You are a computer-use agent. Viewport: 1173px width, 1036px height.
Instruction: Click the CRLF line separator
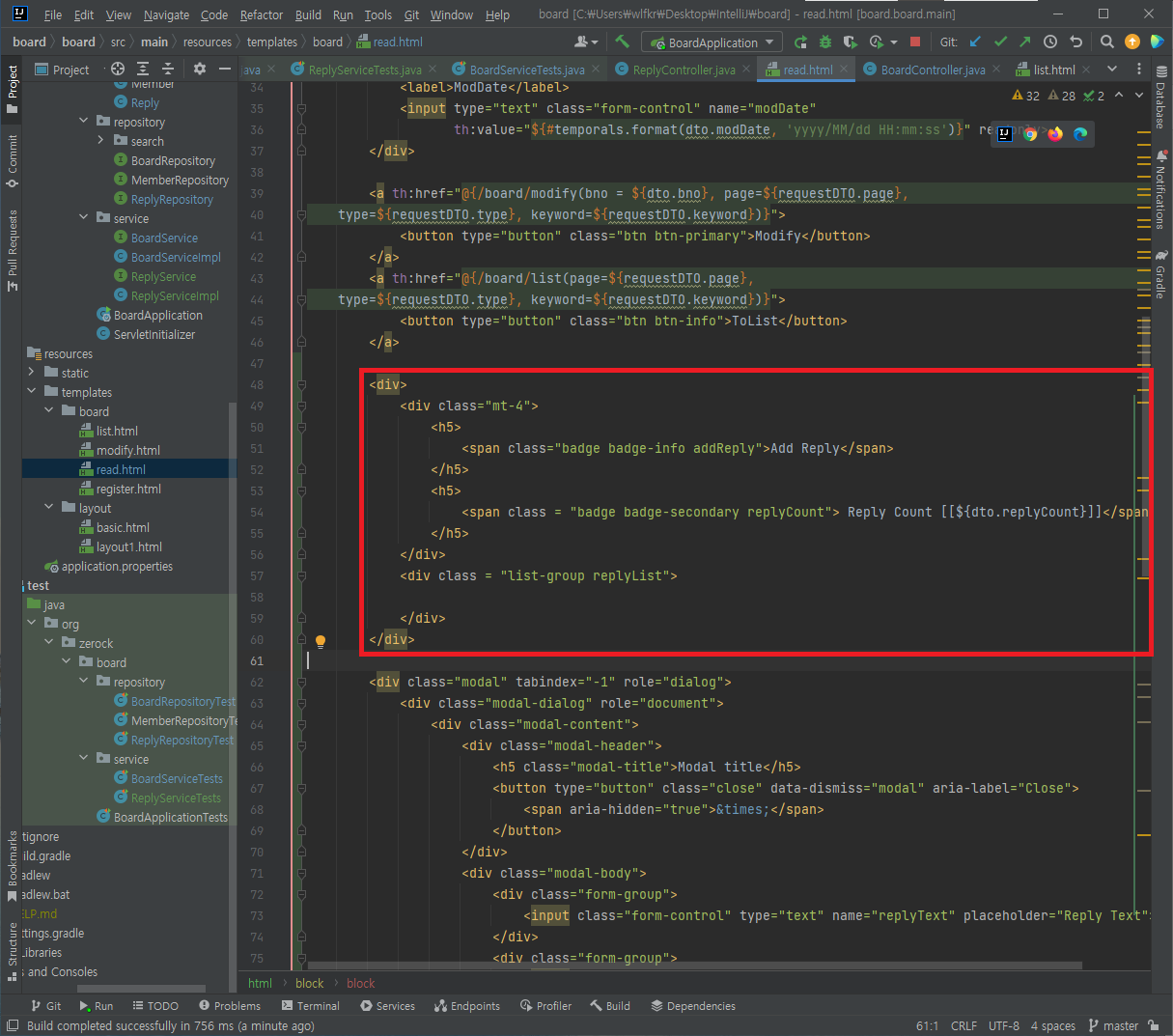coord(964,1025)
